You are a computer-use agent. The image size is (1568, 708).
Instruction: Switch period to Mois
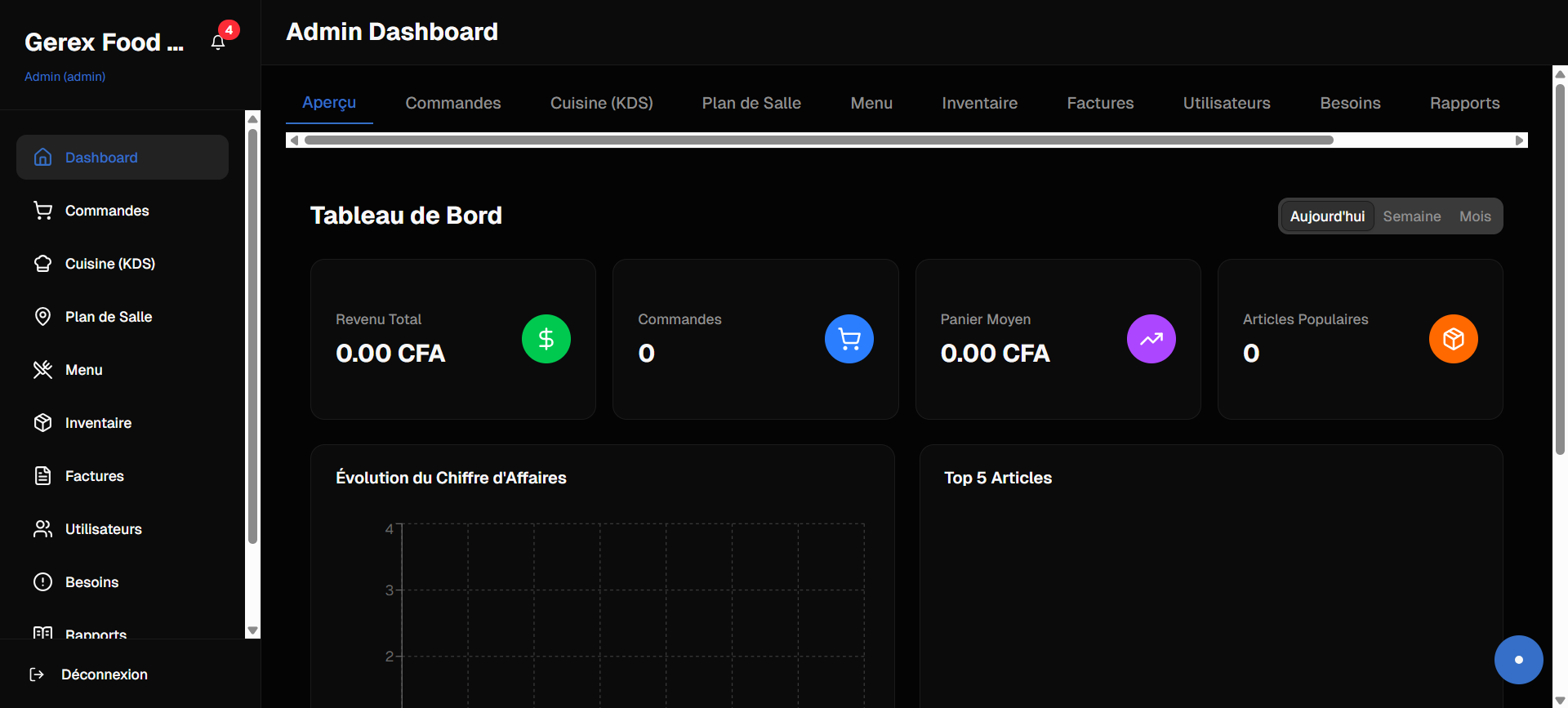1475,216
